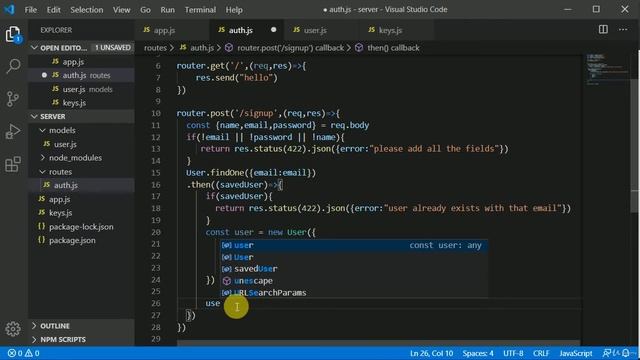Pick 'unescape' autocomplete suggestion
The width and height of the screenshot is (640, 360).
click(354, 281)
